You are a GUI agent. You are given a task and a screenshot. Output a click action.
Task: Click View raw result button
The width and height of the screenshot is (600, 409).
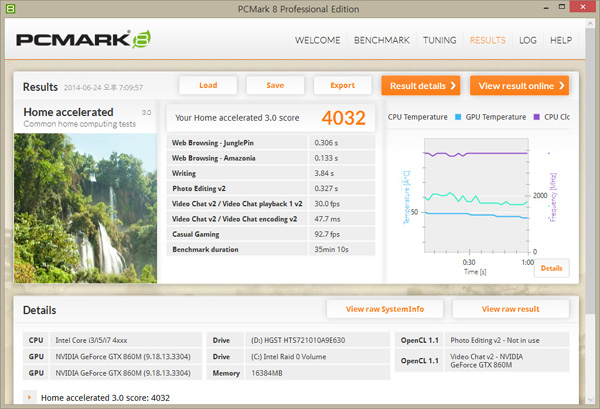click(510, 309)
